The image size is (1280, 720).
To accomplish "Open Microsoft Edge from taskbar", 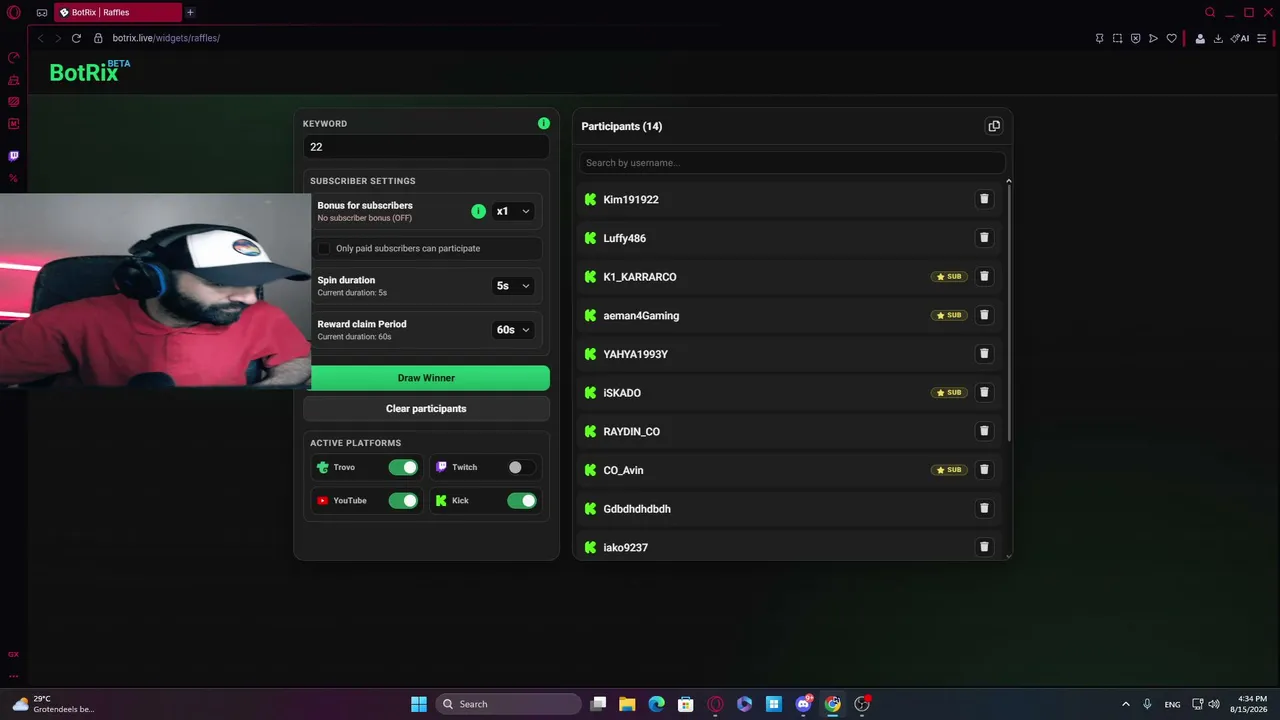I will tap(656, 704).
